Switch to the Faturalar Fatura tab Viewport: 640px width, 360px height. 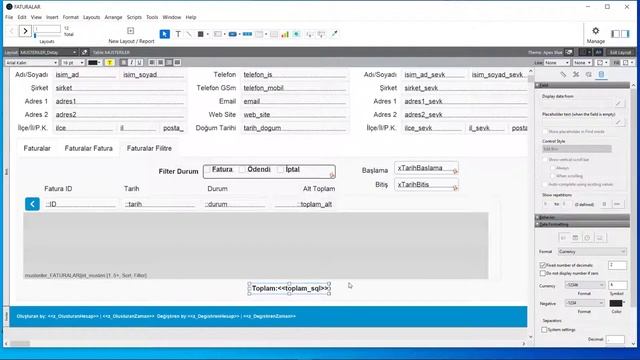click(x=89, y=148)
